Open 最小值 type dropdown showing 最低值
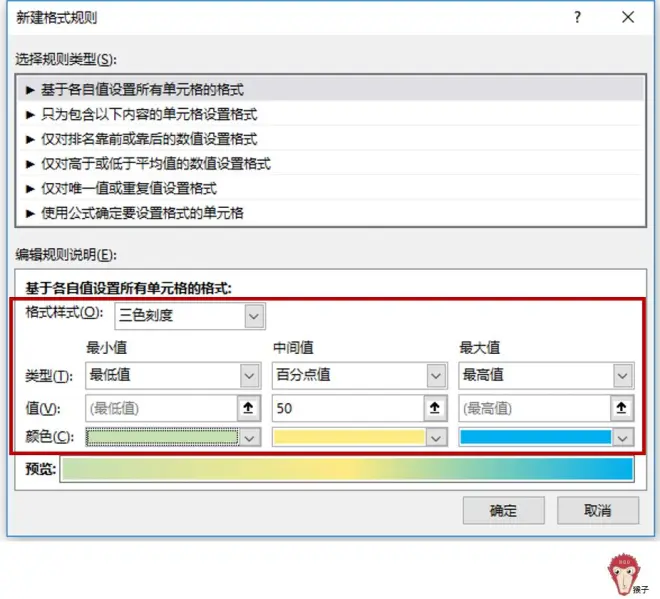660x599 pixels. click(x=173, y=375)
